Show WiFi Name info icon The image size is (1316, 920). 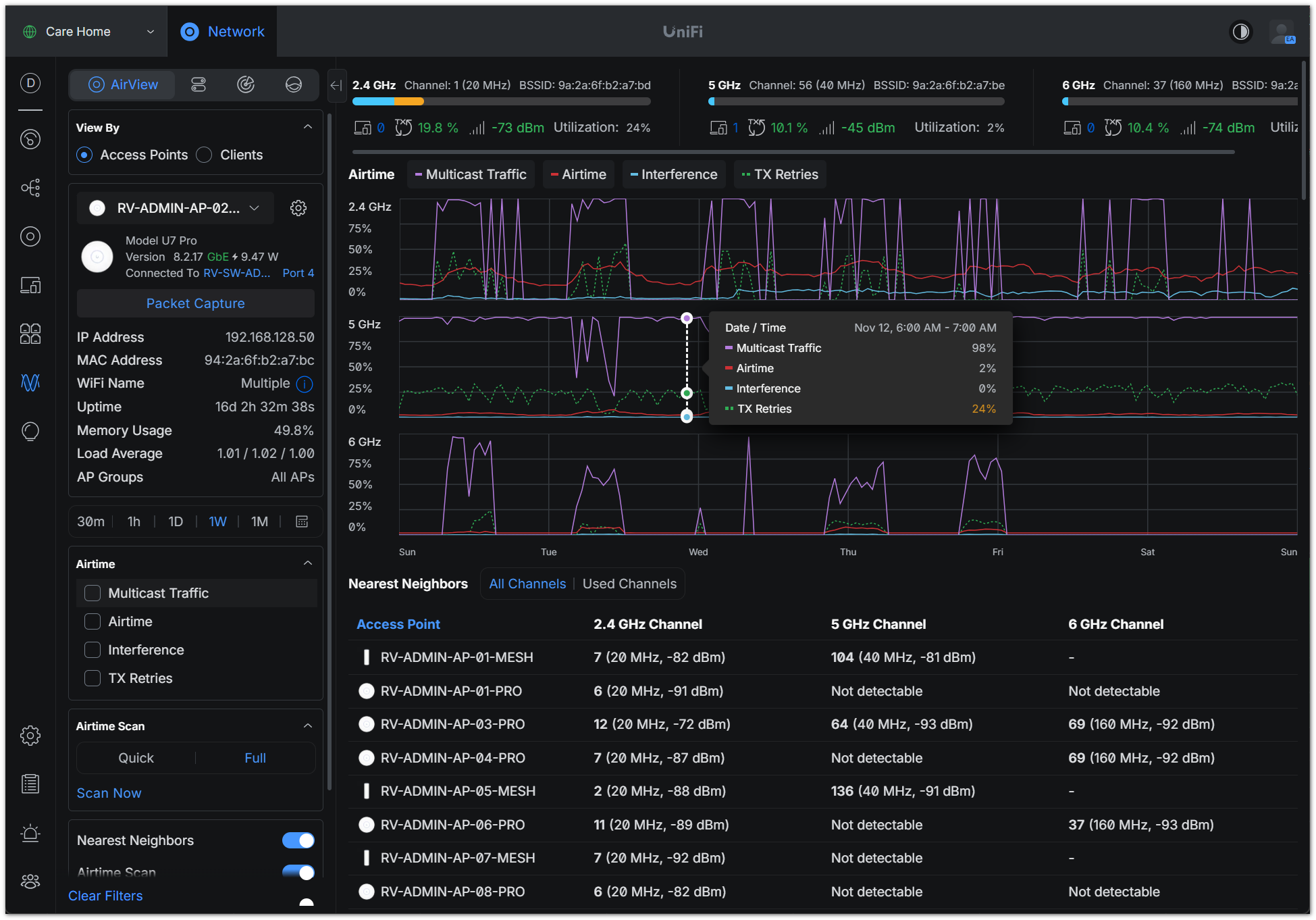tap(305, 384)
